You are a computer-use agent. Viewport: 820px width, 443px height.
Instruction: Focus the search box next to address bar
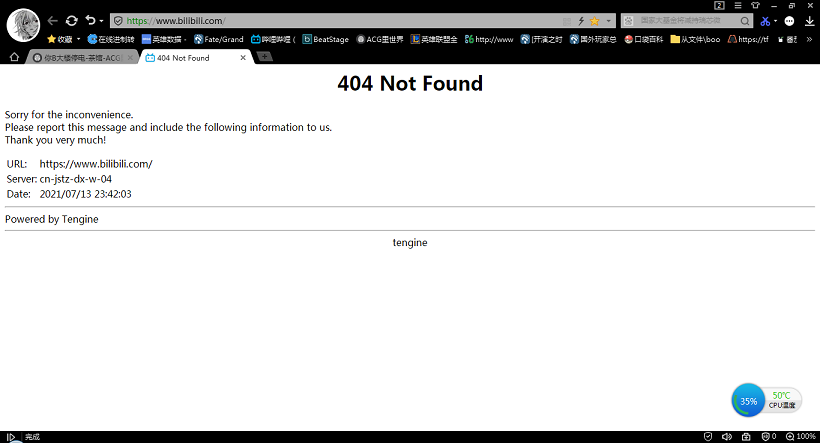[685, 21]
